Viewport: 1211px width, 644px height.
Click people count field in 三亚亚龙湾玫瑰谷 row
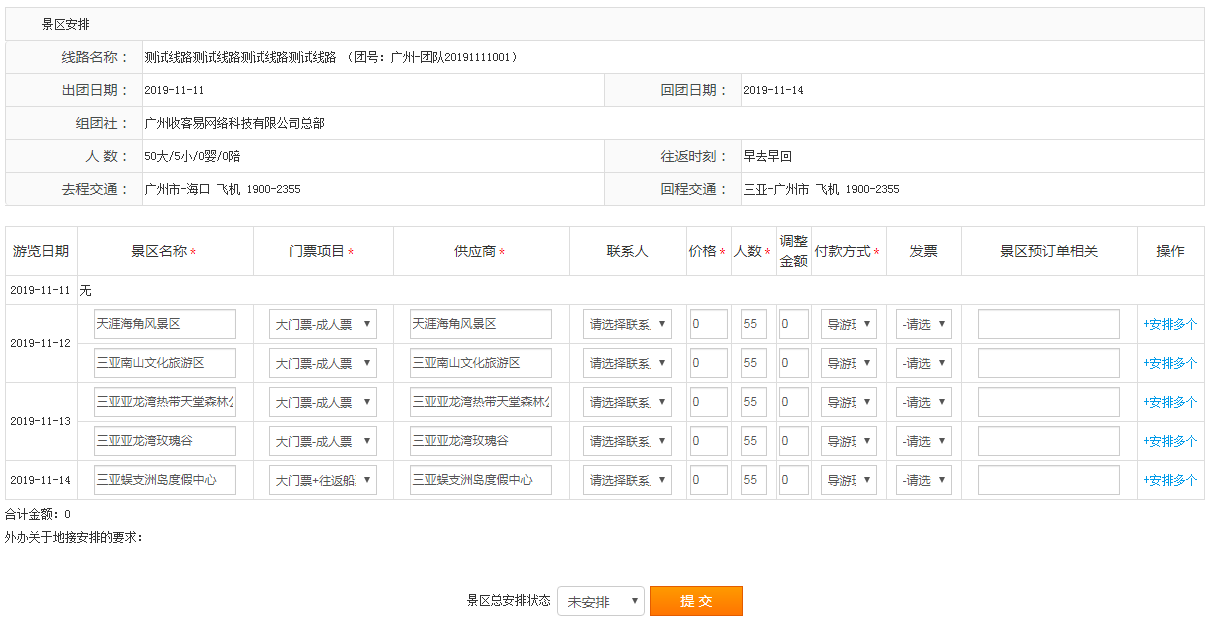point(754,441)
